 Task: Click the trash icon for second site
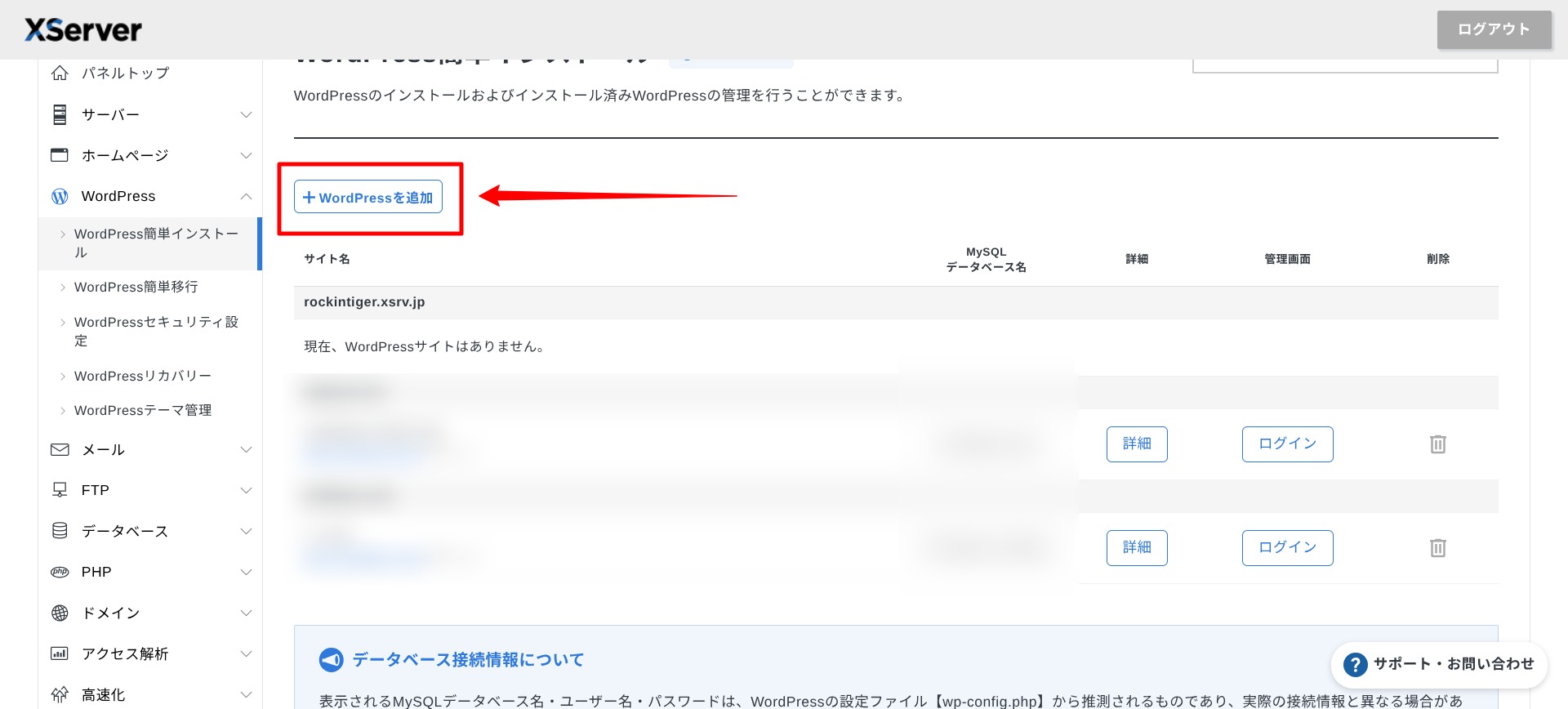tap(1437, 548)
